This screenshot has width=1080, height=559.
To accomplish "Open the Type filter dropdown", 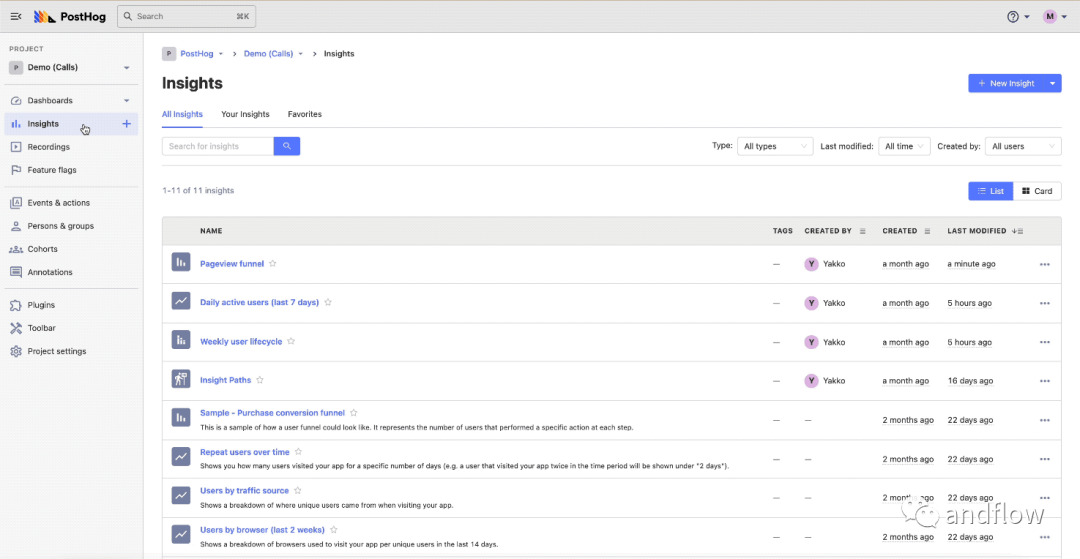I will point(775,146).
